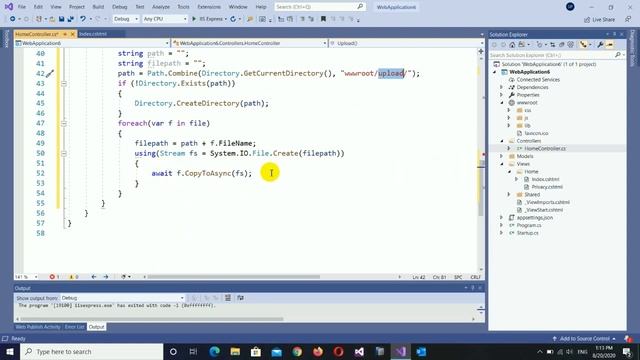Navigate to previous issue arrow in editor
640x360 pixels.
pyautogui.click(x=94, y=277)
